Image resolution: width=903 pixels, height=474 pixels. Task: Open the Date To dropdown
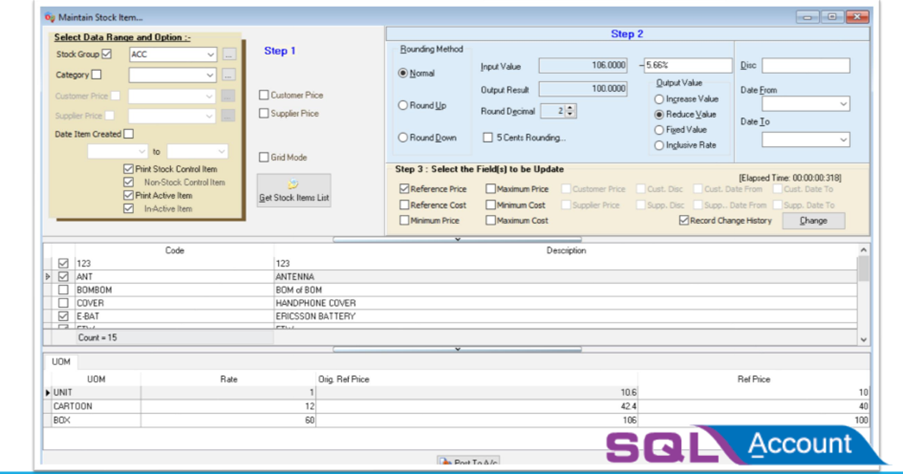tap(843, 140)
